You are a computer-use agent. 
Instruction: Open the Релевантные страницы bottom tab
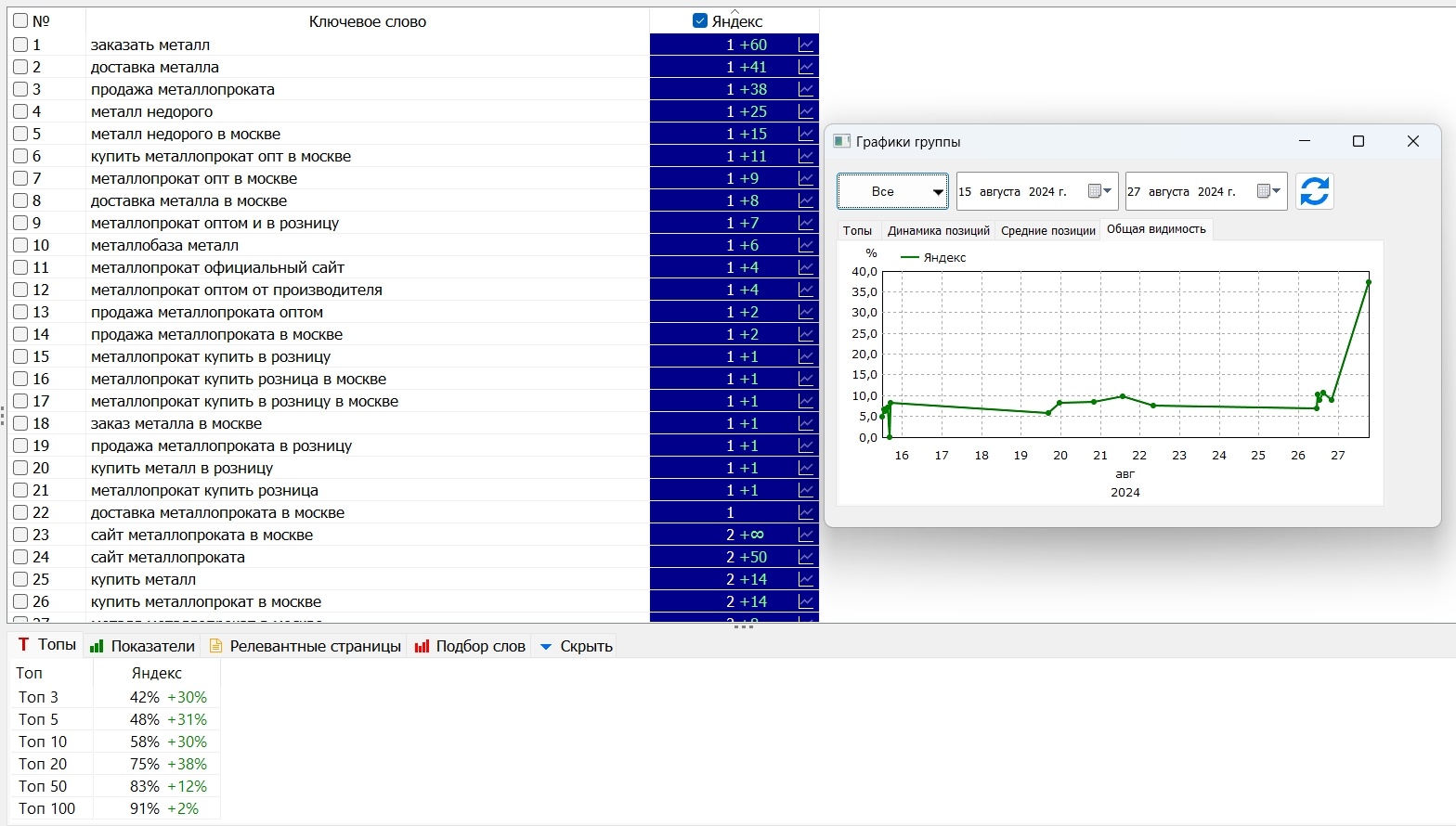pos(305,646)
